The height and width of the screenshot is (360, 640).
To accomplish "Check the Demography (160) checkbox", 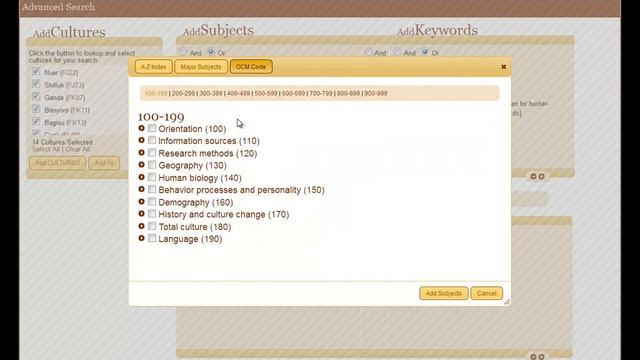I will pos(152,202).
